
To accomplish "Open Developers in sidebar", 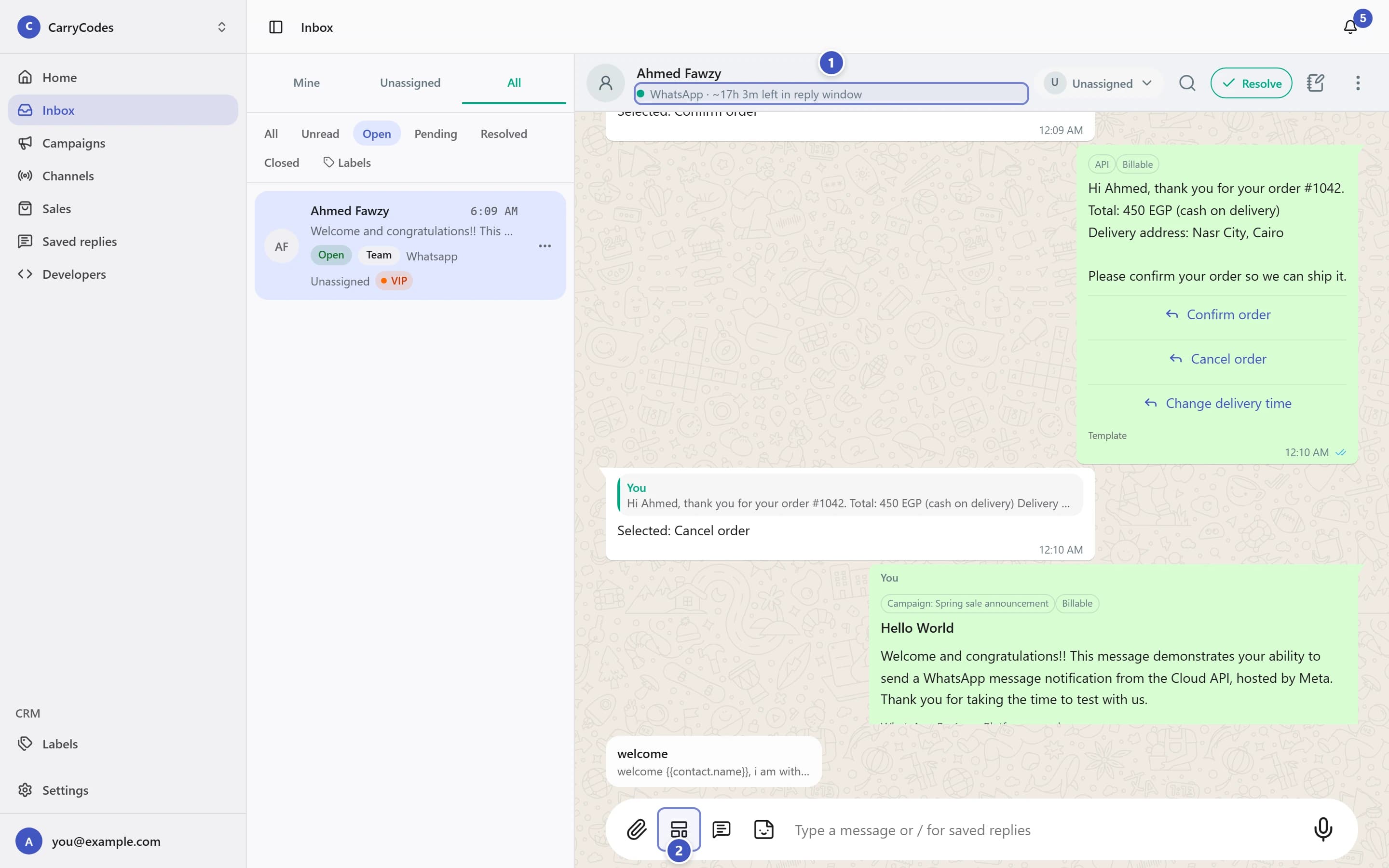I will [x=123, y=274].
